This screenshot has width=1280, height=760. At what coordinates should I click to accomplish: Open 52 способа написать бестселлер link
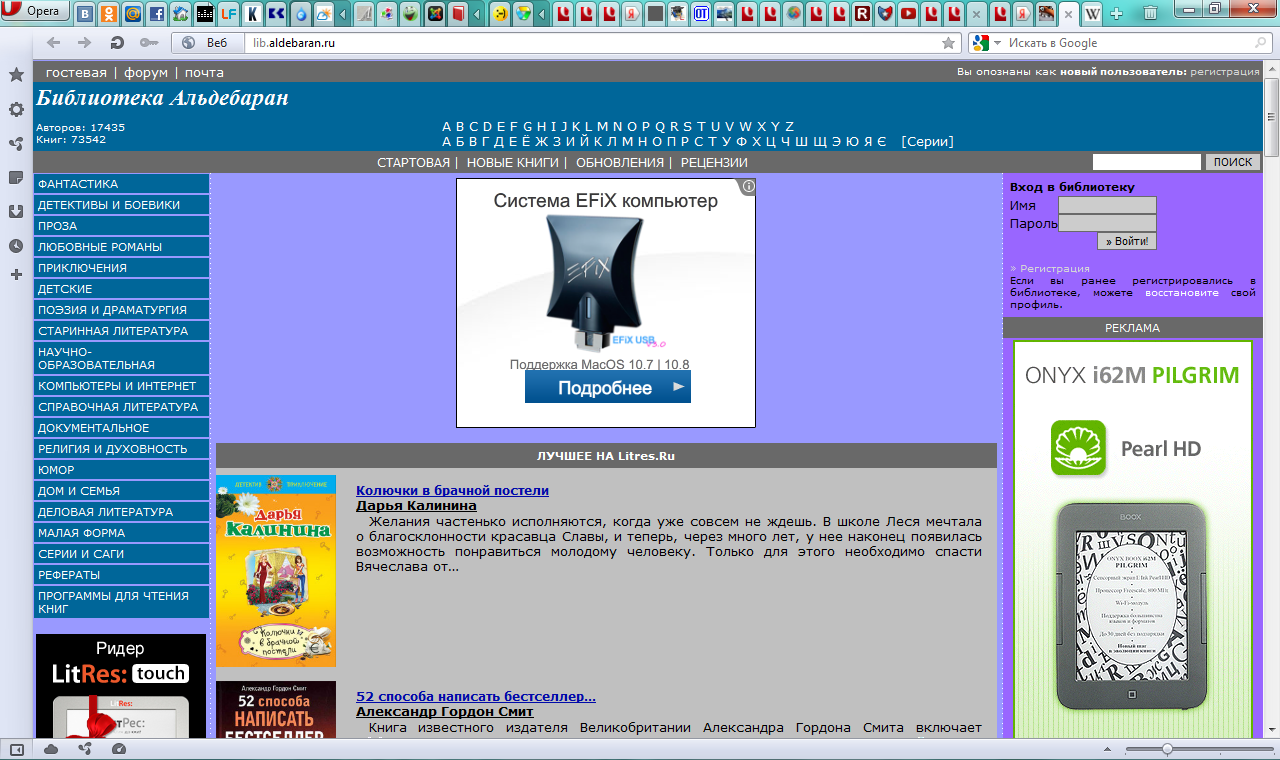(476, 696)
